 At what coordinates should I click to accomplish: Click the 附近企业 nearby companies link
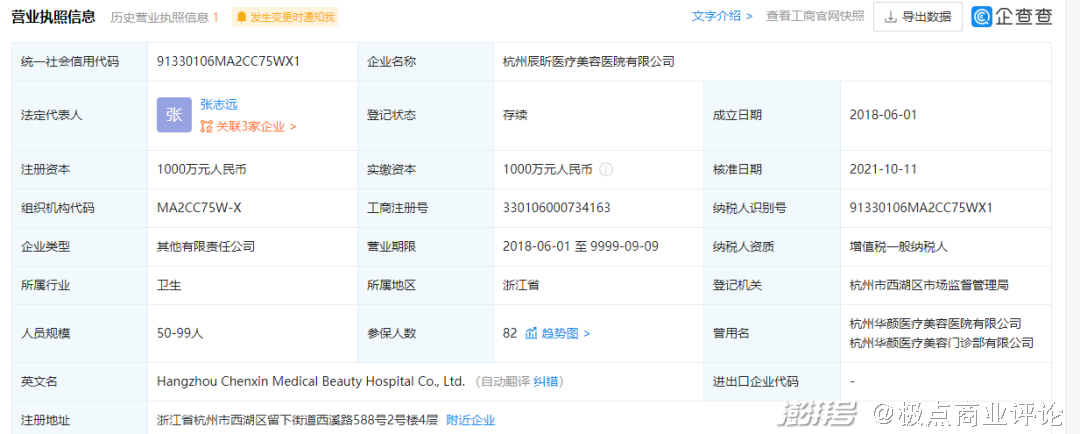click(x=470, y=420)
